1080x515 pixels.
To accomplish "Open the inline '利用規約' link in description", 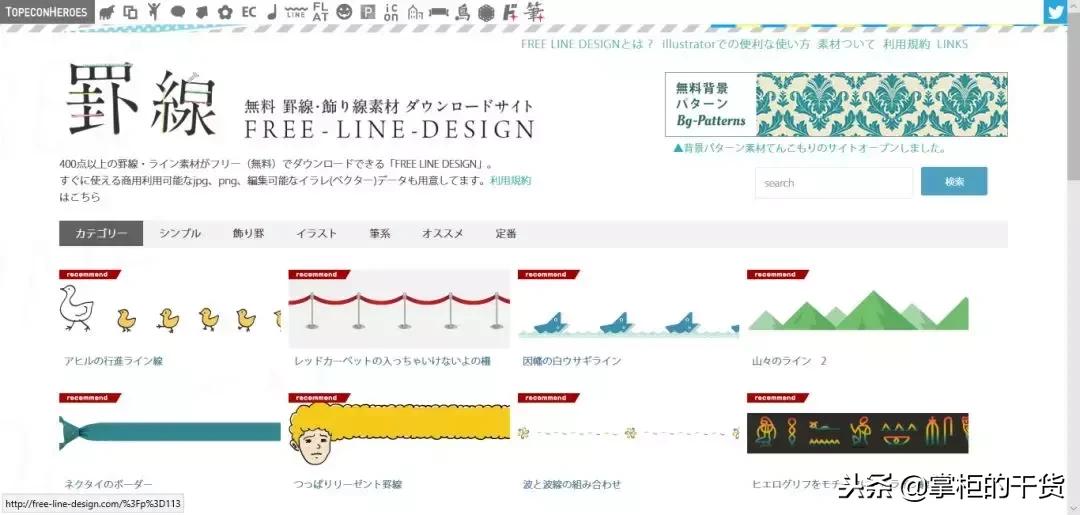I will [510, 180].
